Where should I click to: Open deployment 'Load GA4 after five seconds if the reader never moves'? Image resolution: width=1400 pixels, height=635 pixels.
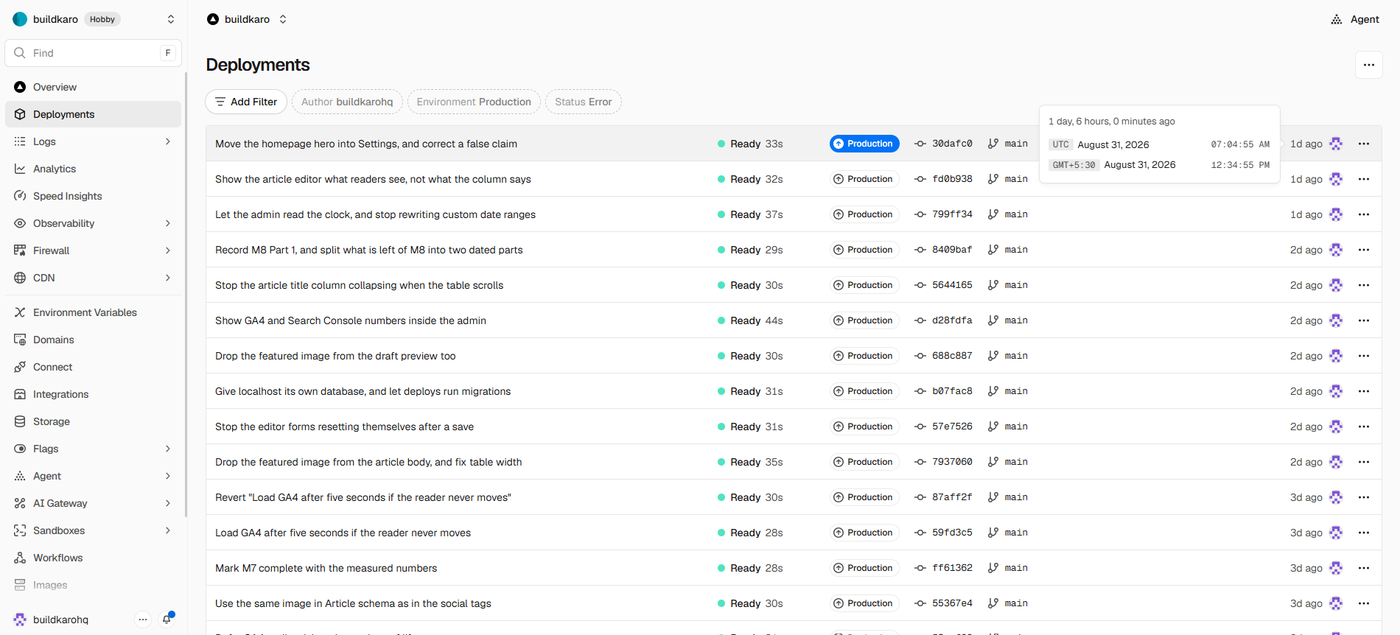pos(343,533)
